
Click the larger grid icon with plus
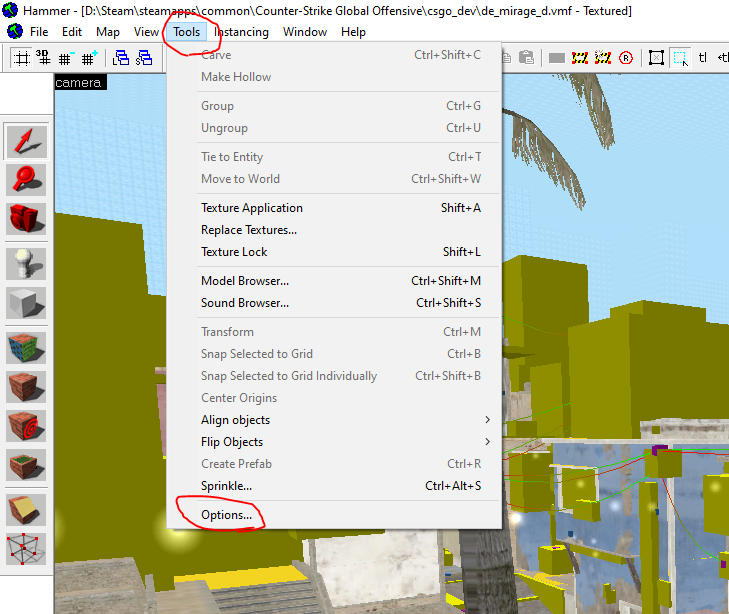[x=89, y=58]
